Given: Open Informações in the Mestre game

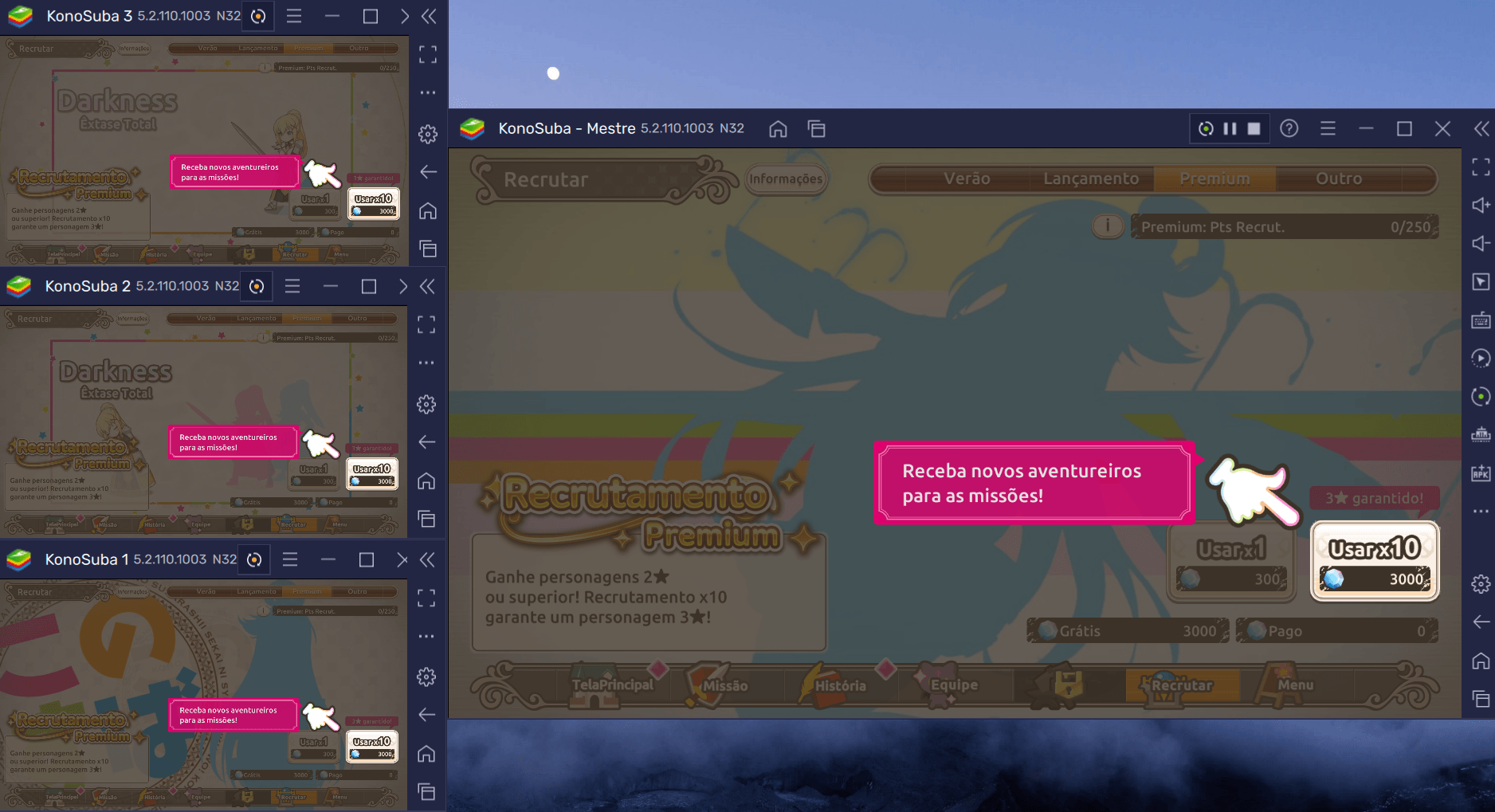Looking at the screenshot, I should point(786,179).
